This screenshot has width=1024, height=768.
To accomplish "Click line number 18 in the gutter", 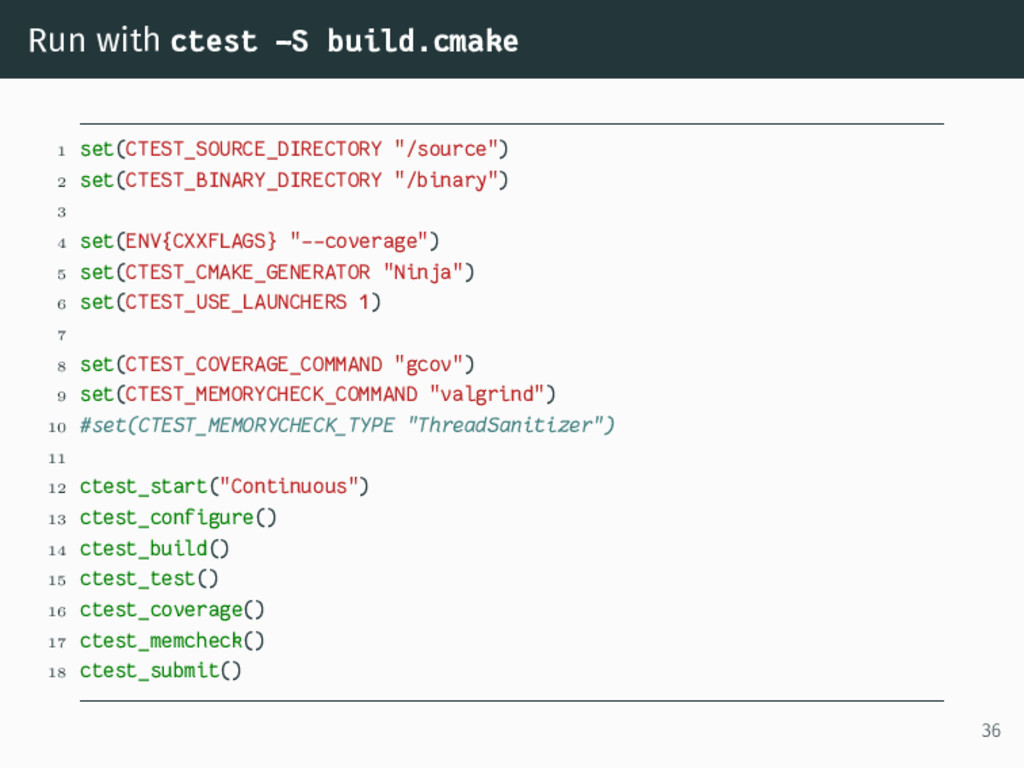I will click(57, 672).
